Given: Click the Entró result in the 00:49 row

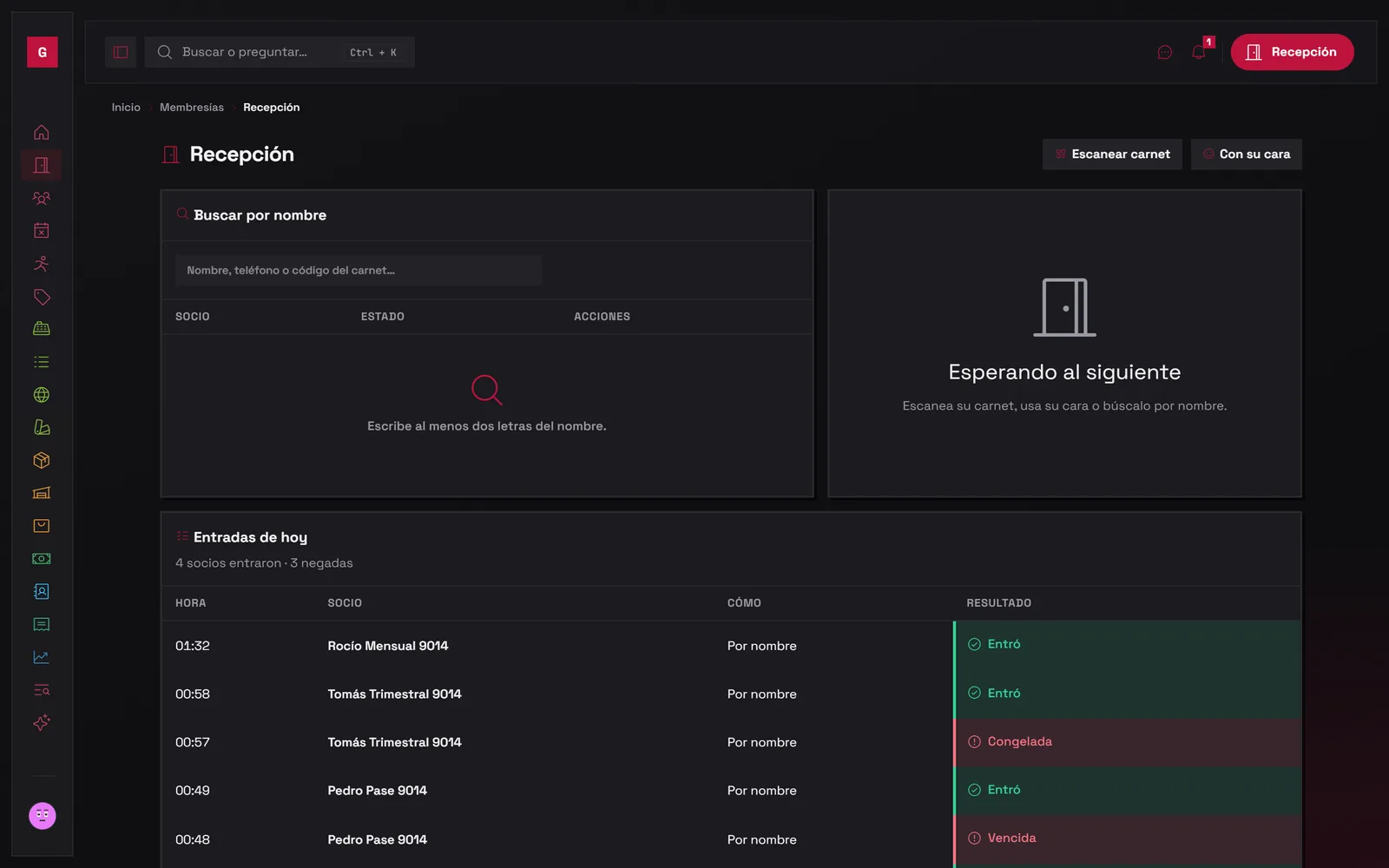Looking at the screenshot, I should pos(994,790).
